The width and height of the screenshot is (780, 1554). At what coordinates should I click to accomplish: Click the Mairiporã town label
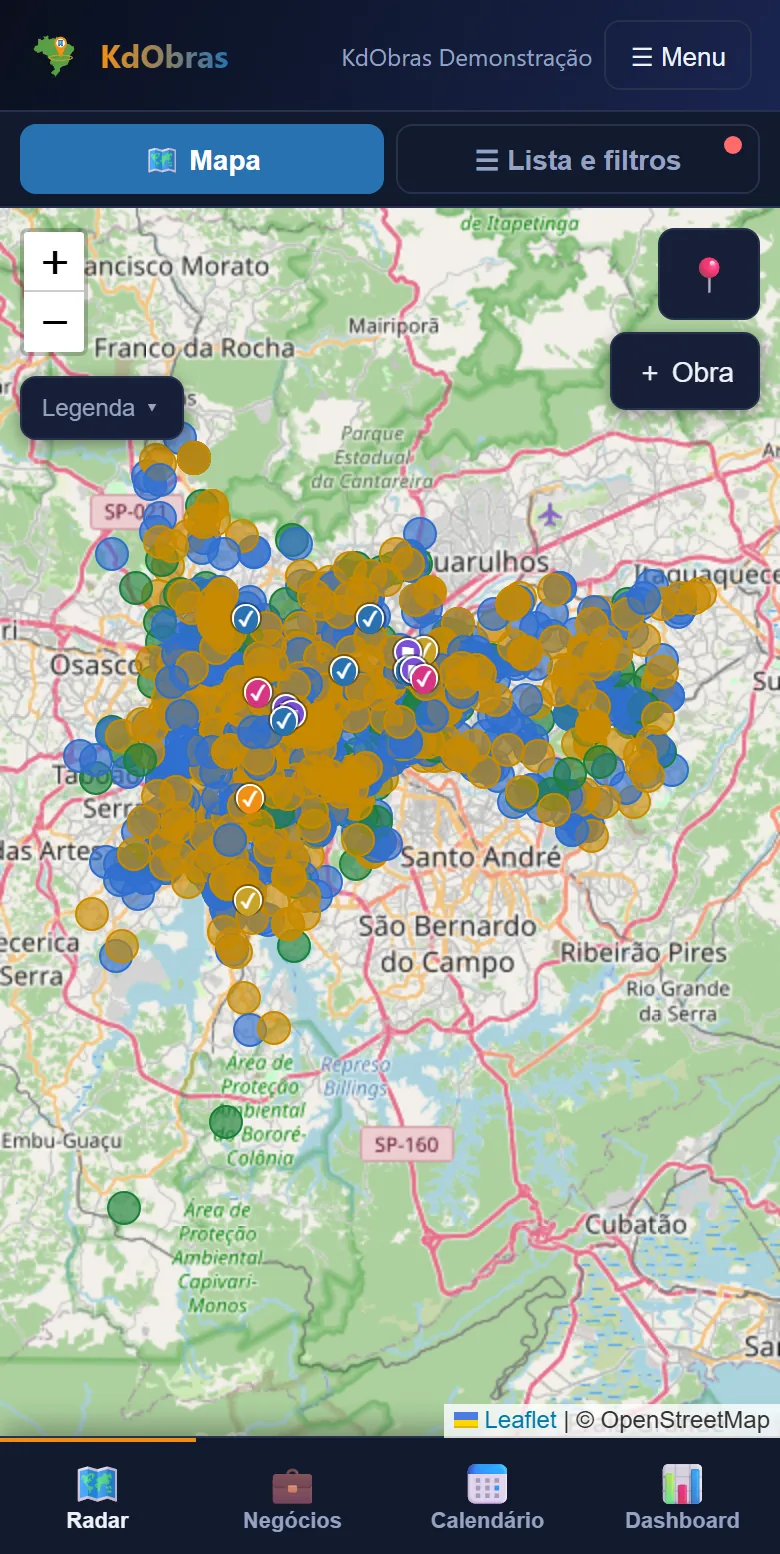[393, 326]
